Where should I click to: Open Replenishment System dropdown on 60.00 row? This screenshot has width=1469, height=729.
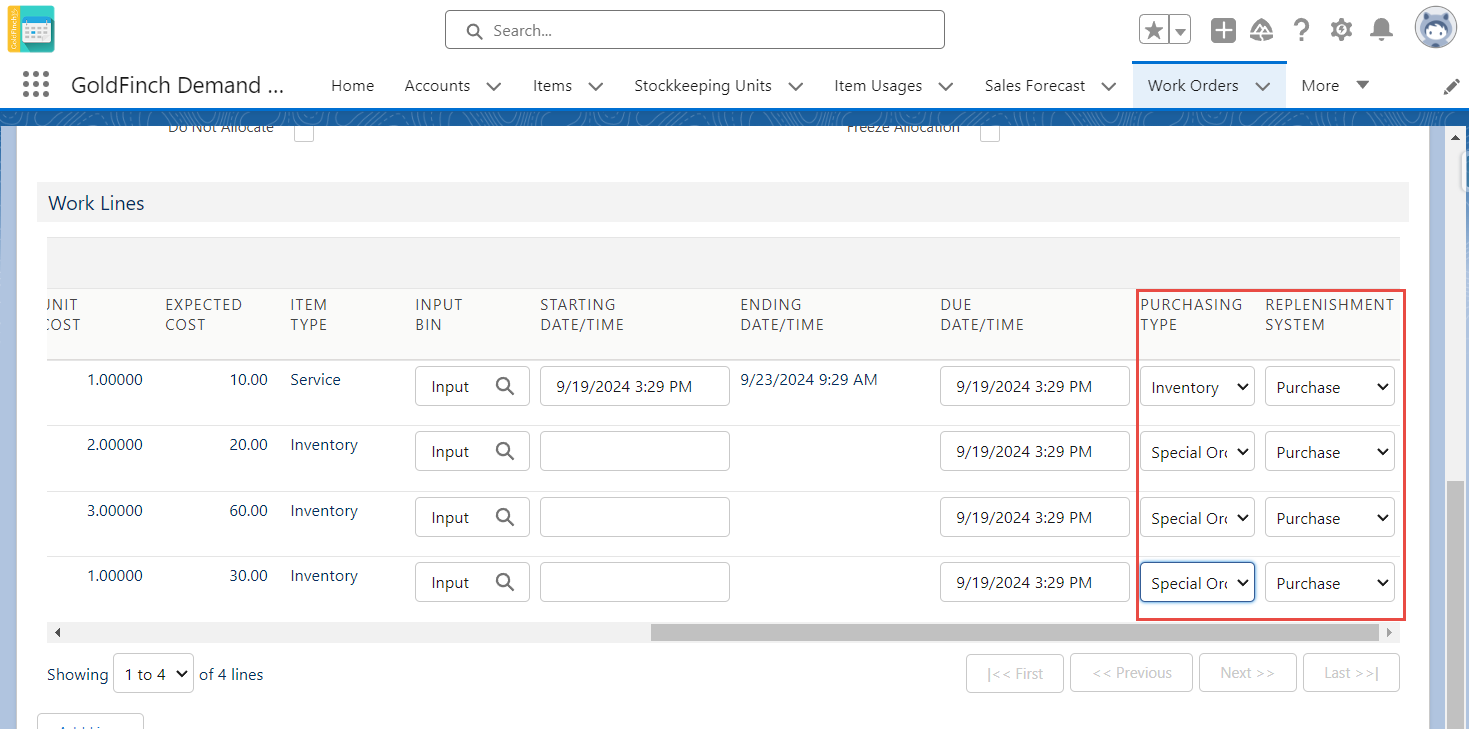pos(1330,518)
